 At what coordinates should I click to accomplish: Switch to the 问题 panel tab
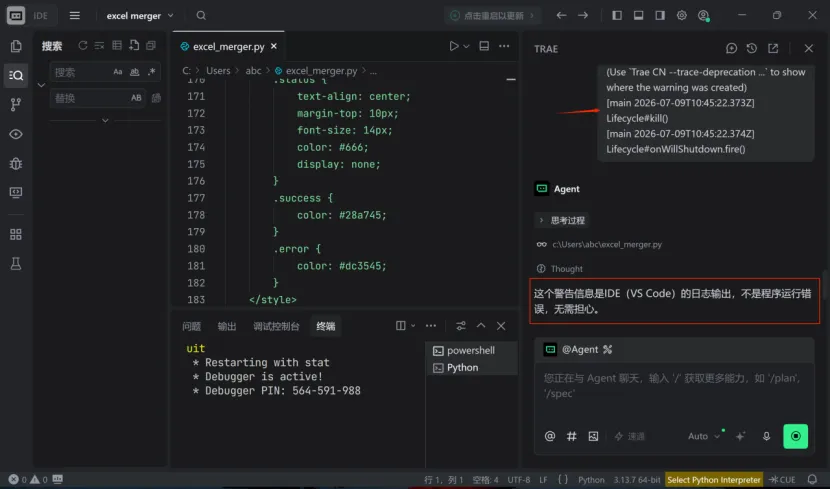tap(192, 326)
